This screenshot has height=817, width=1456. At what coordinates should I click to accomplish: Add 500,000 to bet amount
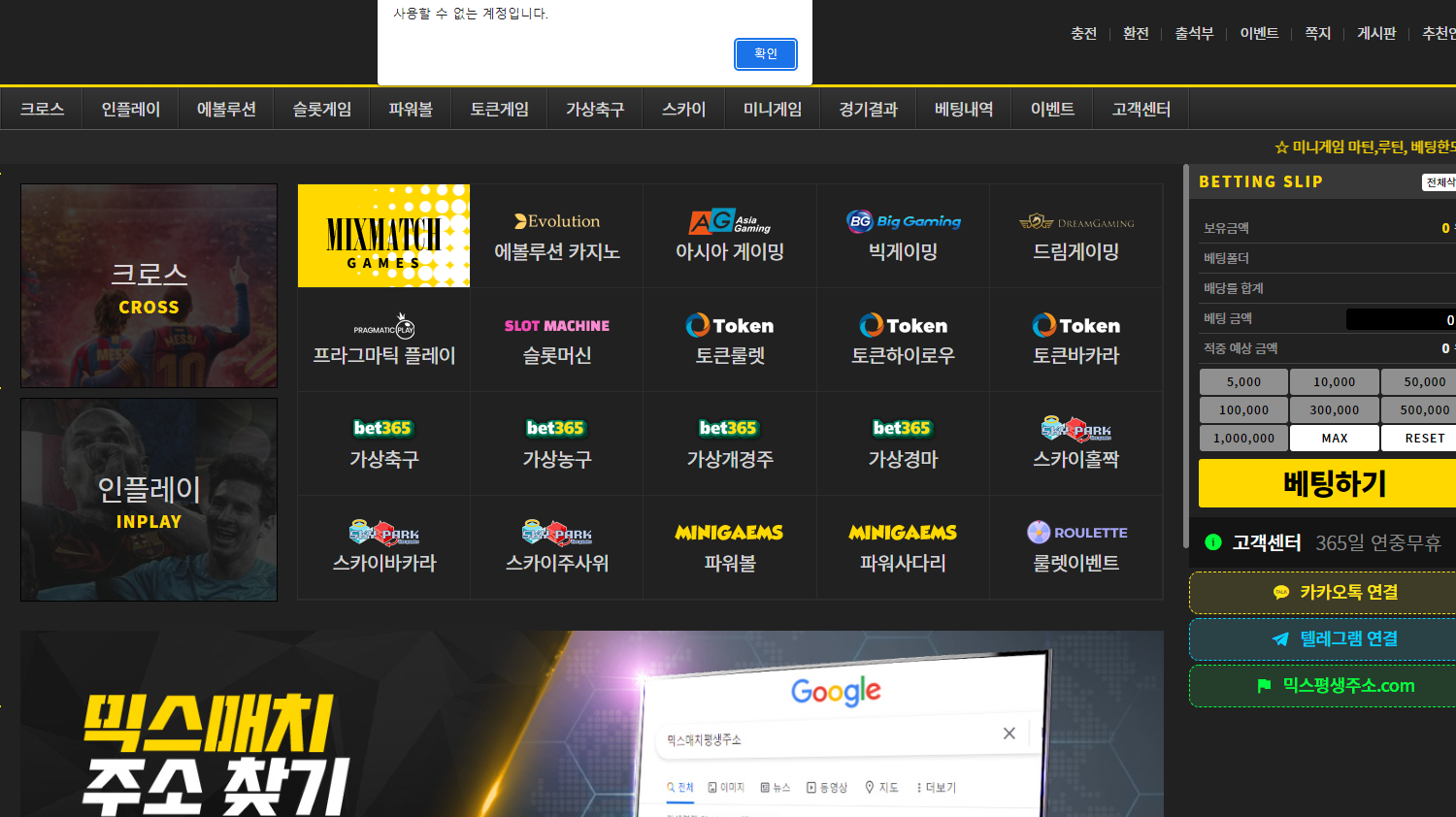tap(1419, 410)
